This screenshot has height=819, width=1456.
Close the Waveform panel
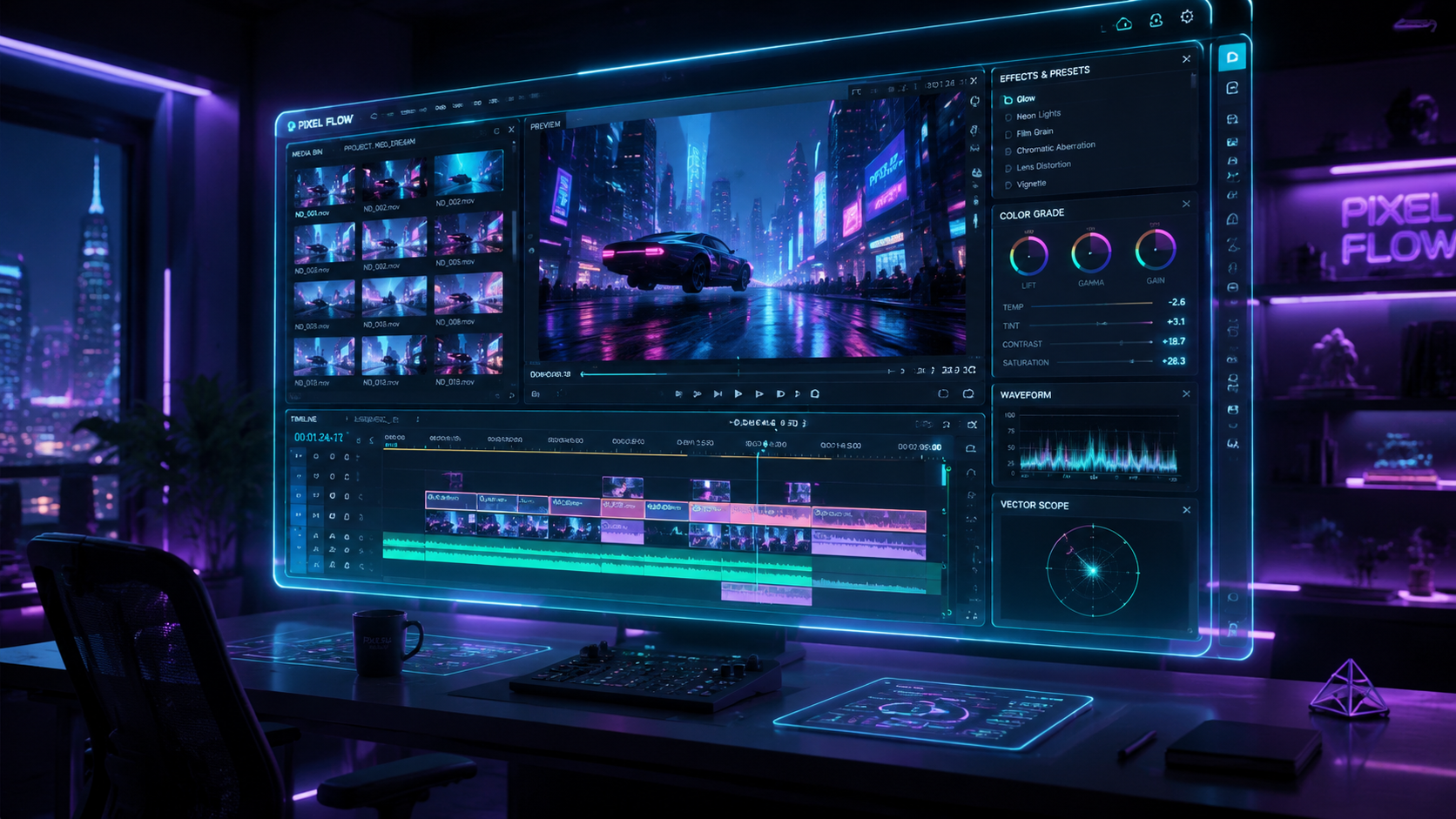click(x=1186, y=393)
